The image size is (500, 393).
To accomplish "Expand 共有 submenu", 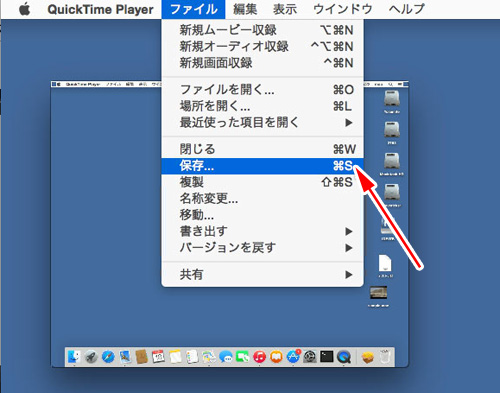I will coord(262,274).
